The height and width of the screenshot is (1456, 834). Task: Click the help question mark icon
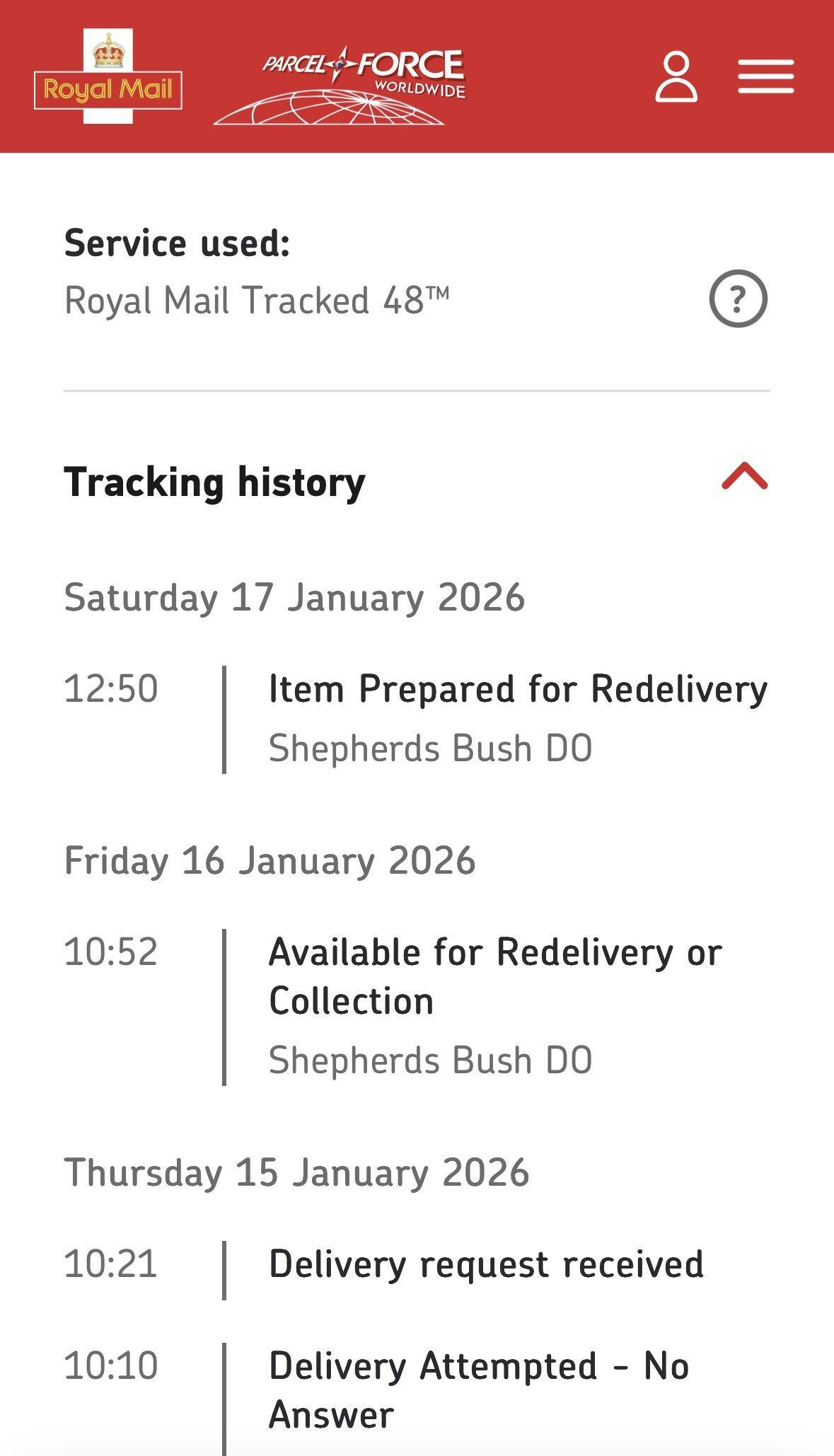[738, 299]
